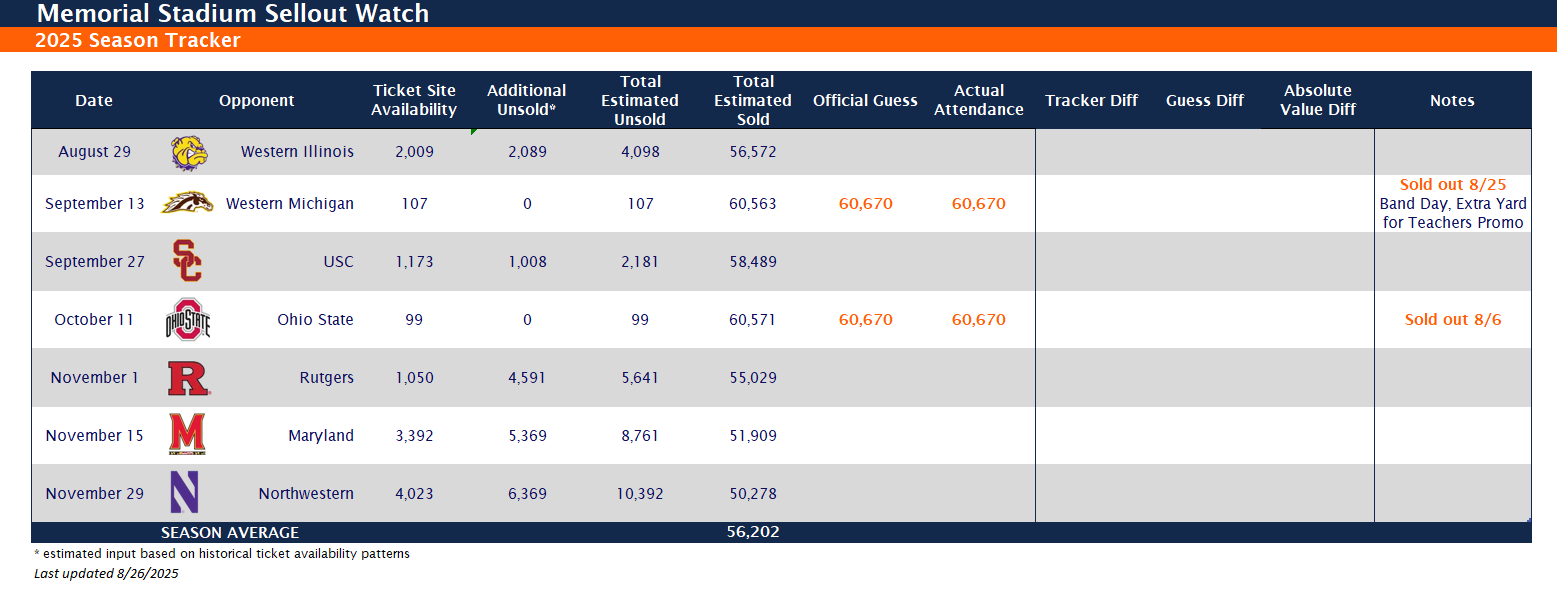Viewport: 1557px width, 589px height.
Task: Select the Sold out 8/25 note text
Action: (x=1453, y=185)
